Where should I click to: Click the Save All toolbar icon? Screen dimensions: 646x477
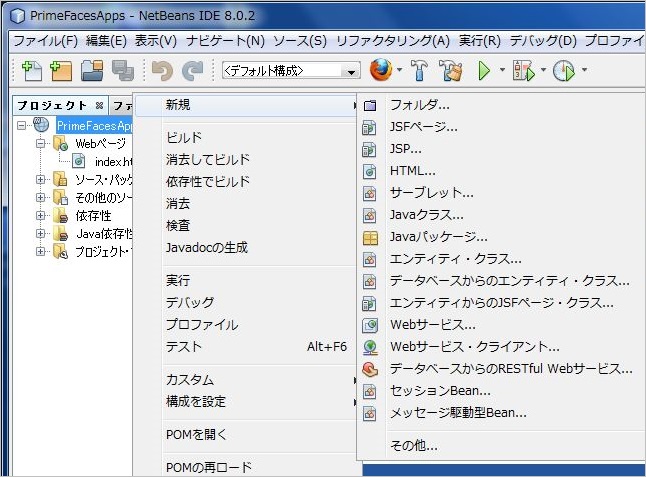tap(123, 70)
